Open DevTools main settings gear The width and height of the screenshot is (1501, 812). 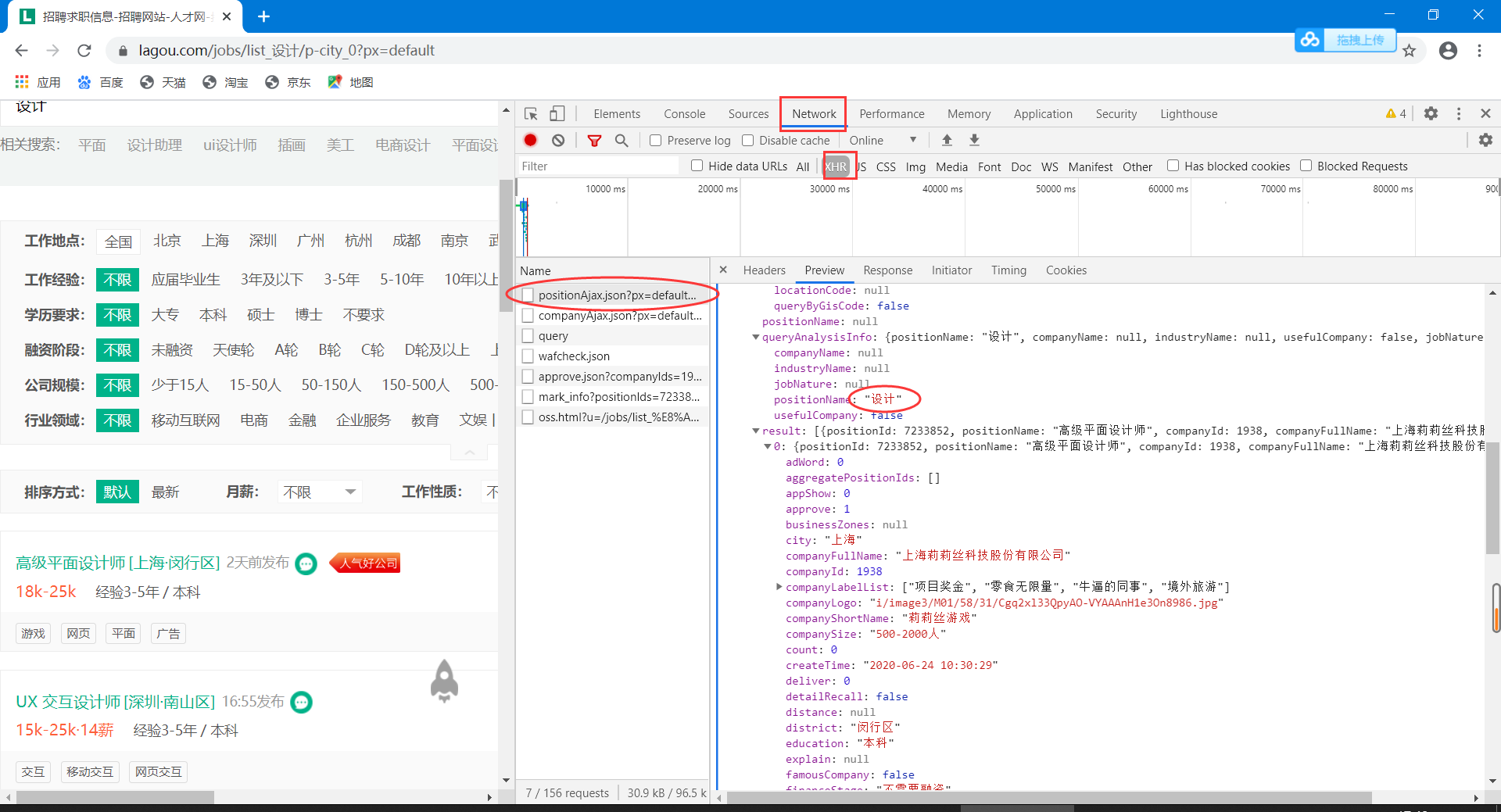pos(1431,113)
